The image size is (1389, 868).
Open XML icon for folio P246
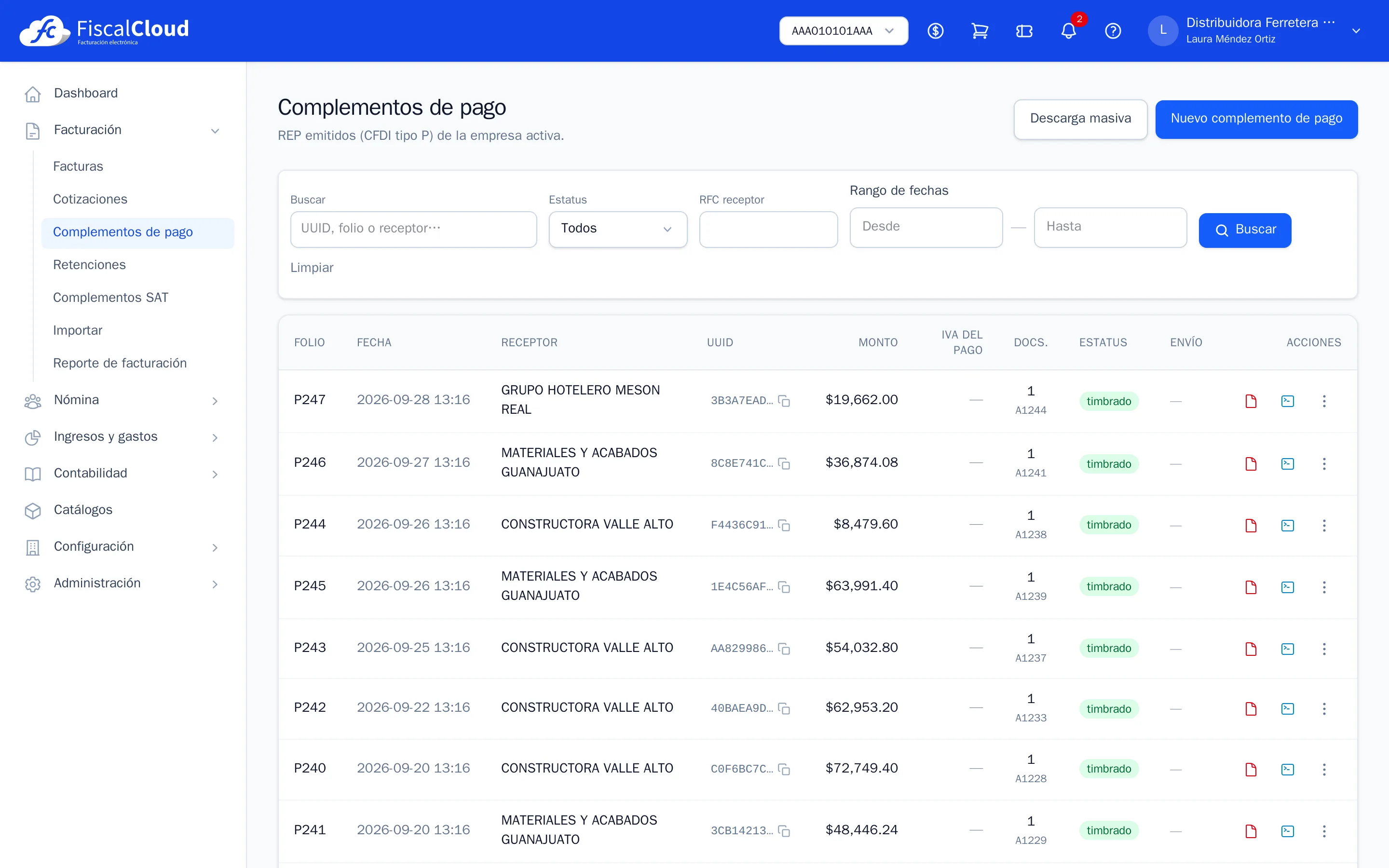click(x=1287, y=463)
